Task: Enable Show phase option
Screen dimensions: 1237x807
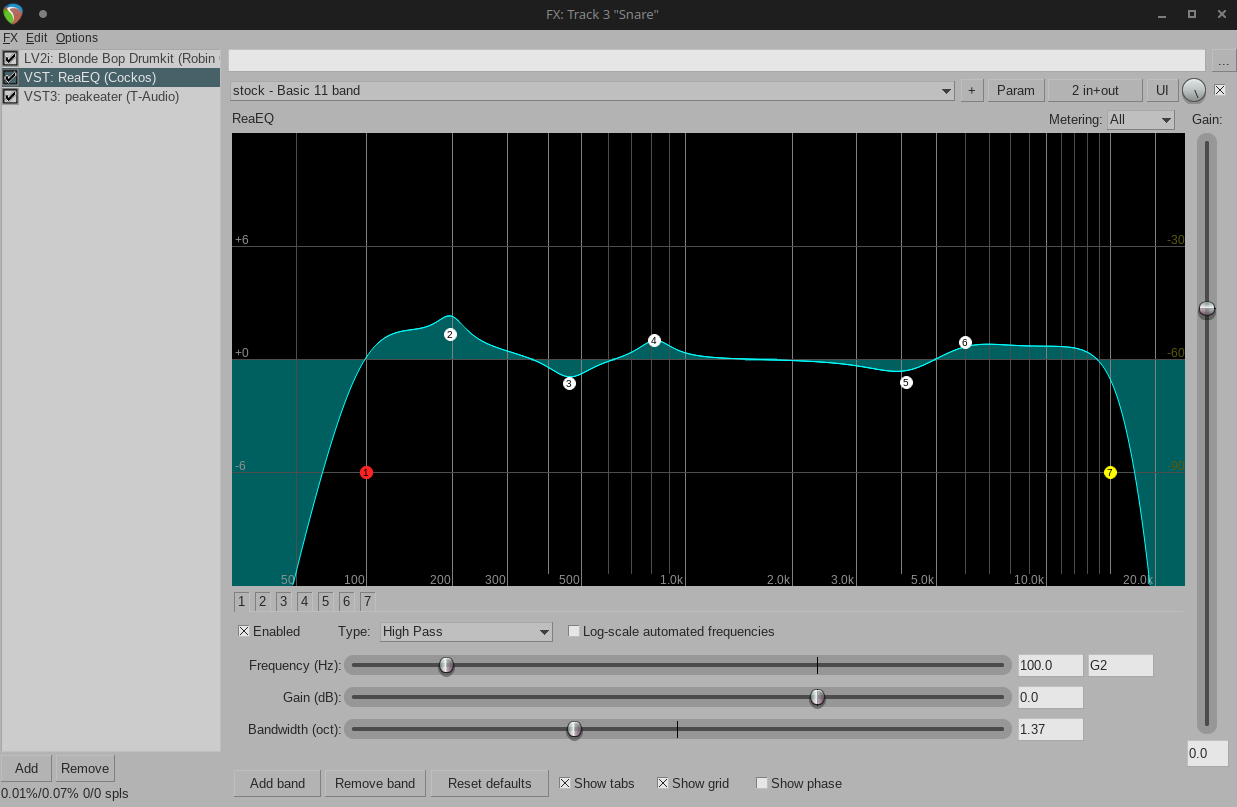Action: coord(762,783)
